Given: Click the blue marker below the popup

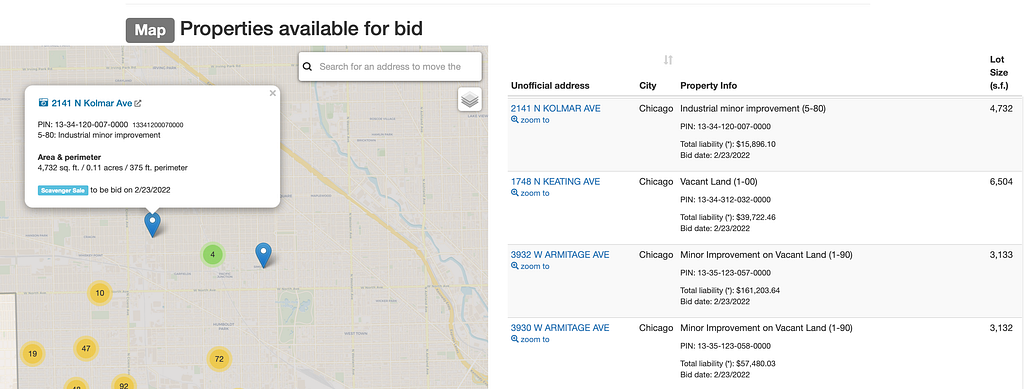Looking at the screenshot, I should coord(152,225).
